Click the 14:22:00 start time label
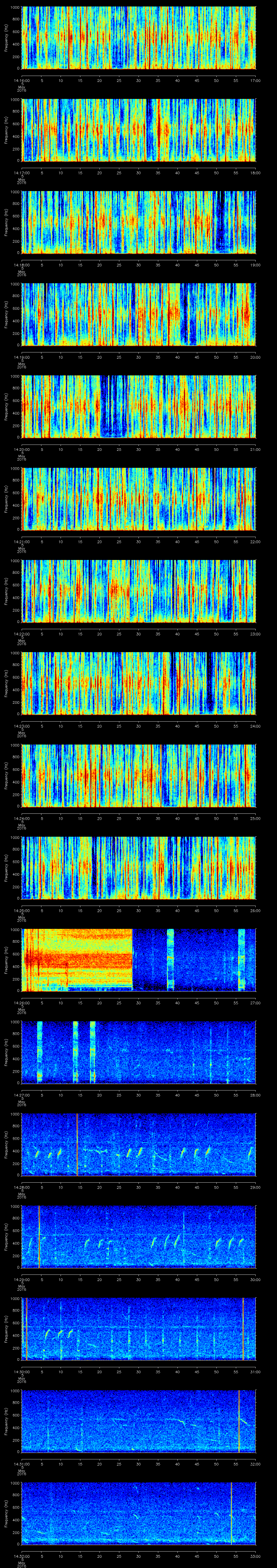Viewport: 277px width, 1568px height. (22, 634)
